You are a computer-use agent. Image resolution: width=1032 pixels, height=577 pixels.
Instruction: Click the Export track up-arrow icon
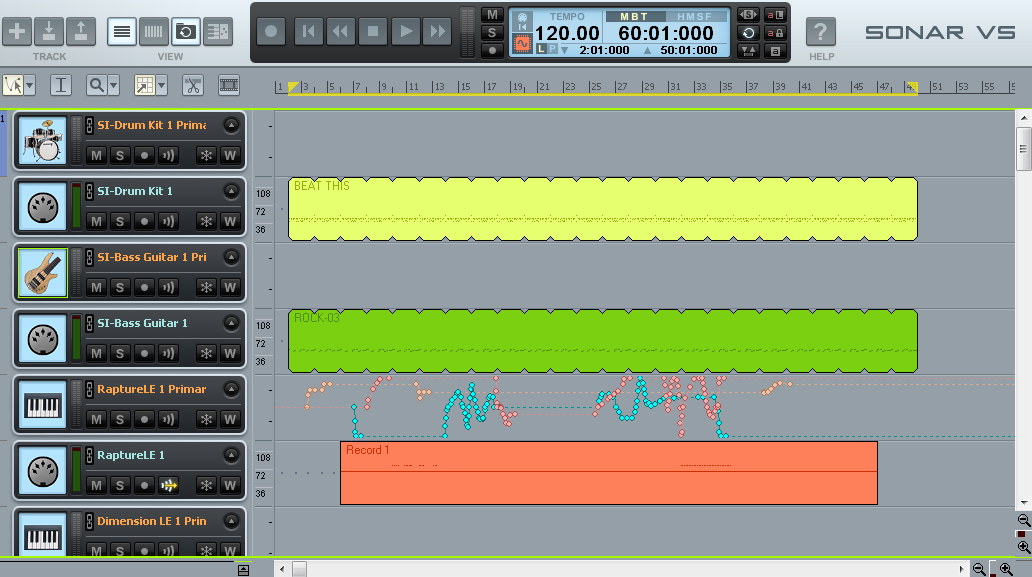[x=80, y=32]
